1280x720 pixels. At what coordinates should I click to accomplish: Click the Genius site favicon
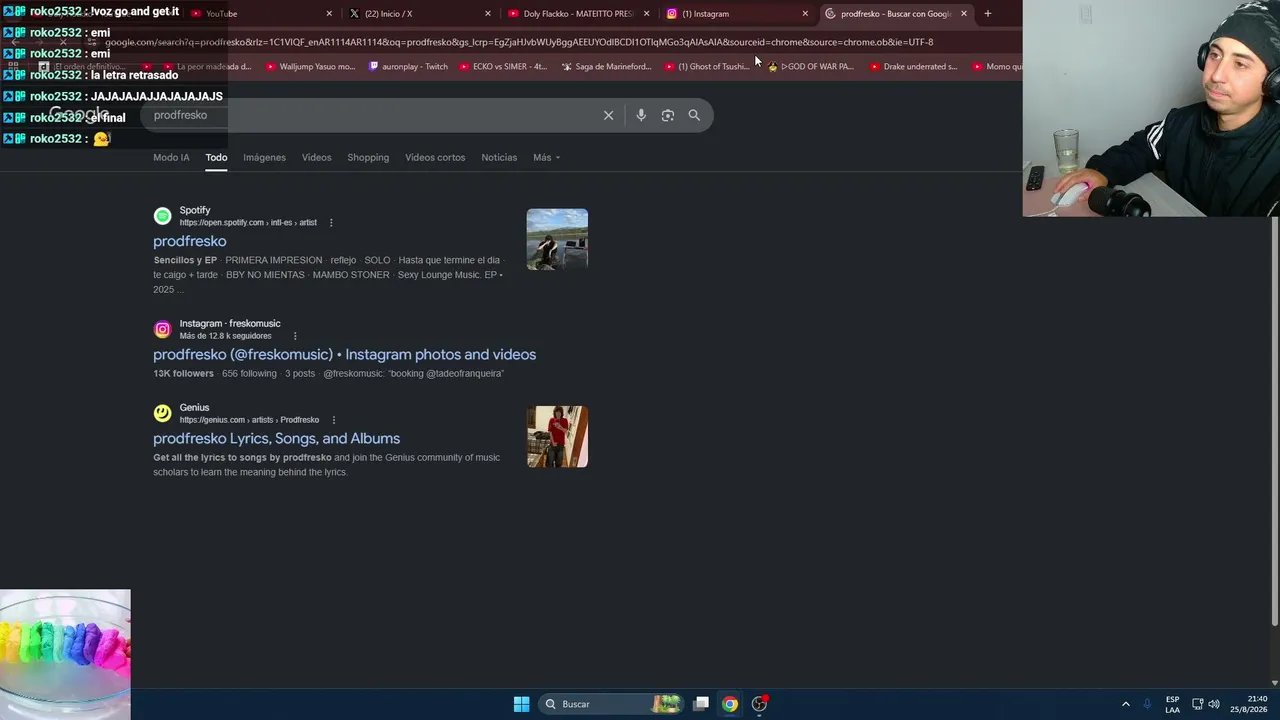tap(162, 413)
